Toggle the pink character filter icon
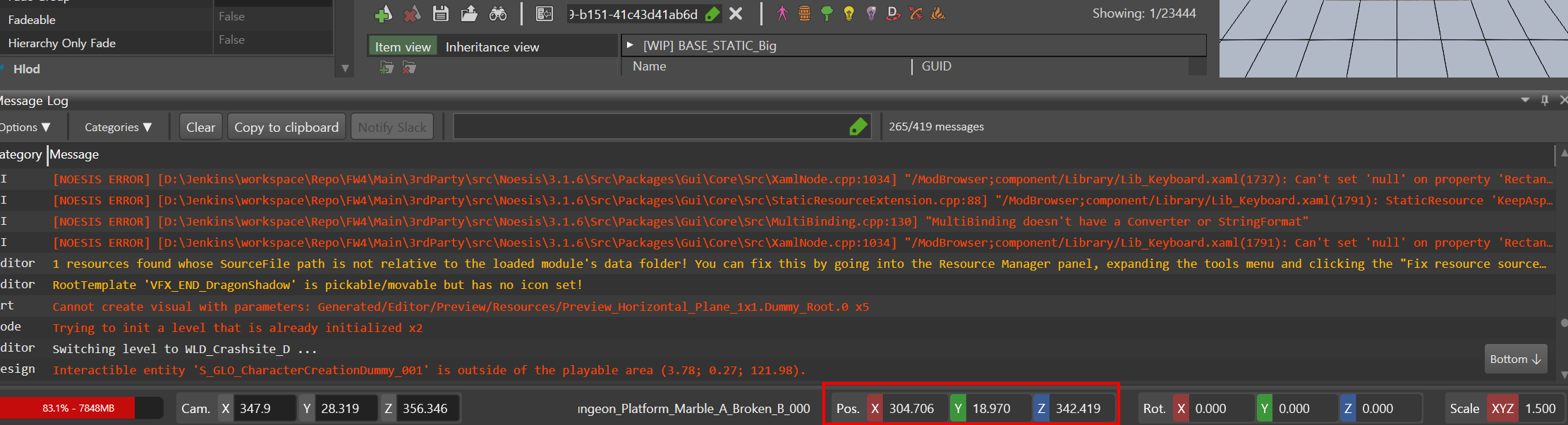Viewport: 1568px width, 425px height. (x=782, y=13)
